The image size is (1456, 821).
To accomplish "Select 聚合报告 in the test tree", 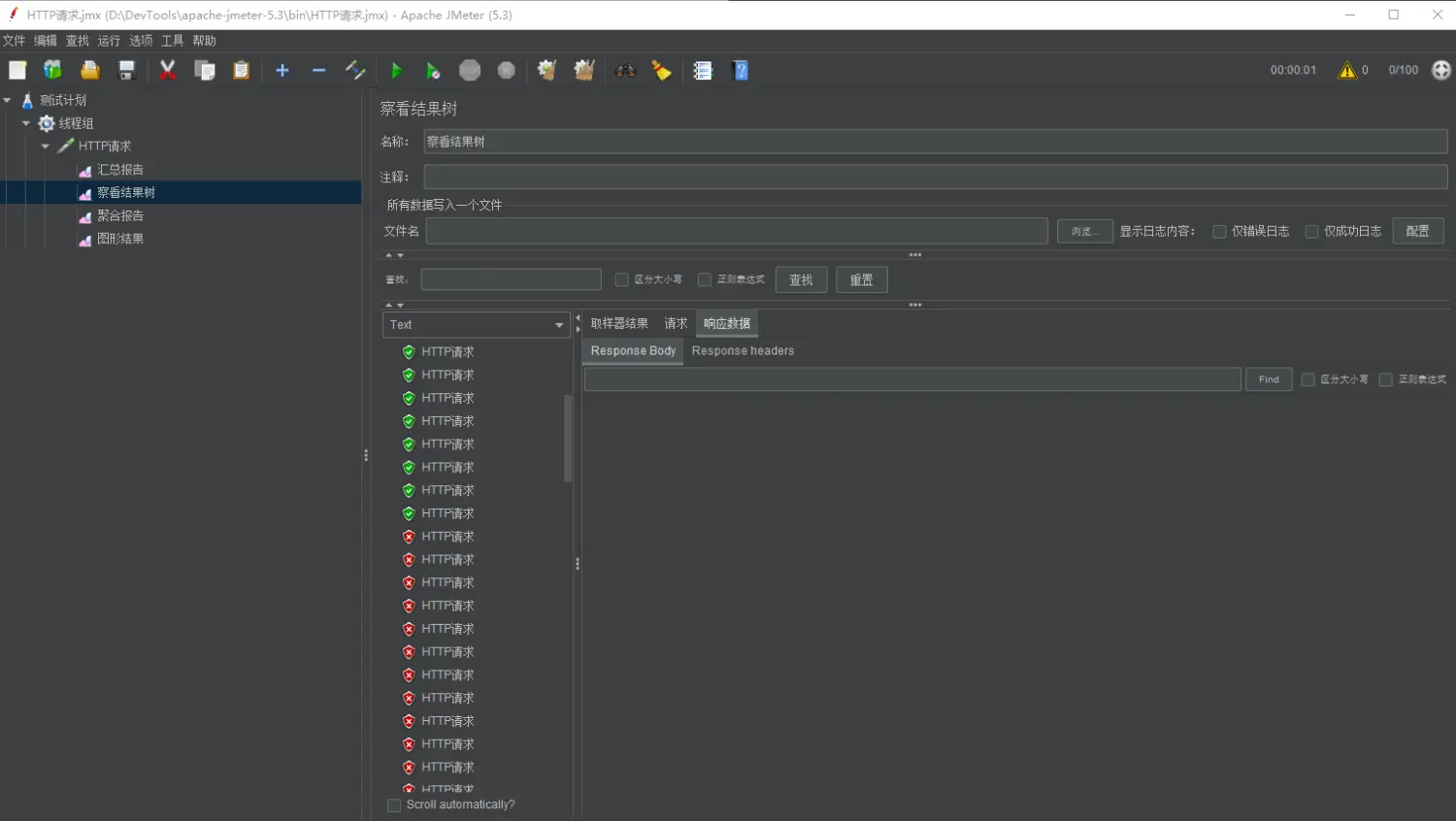I will [x=120, y=215].
